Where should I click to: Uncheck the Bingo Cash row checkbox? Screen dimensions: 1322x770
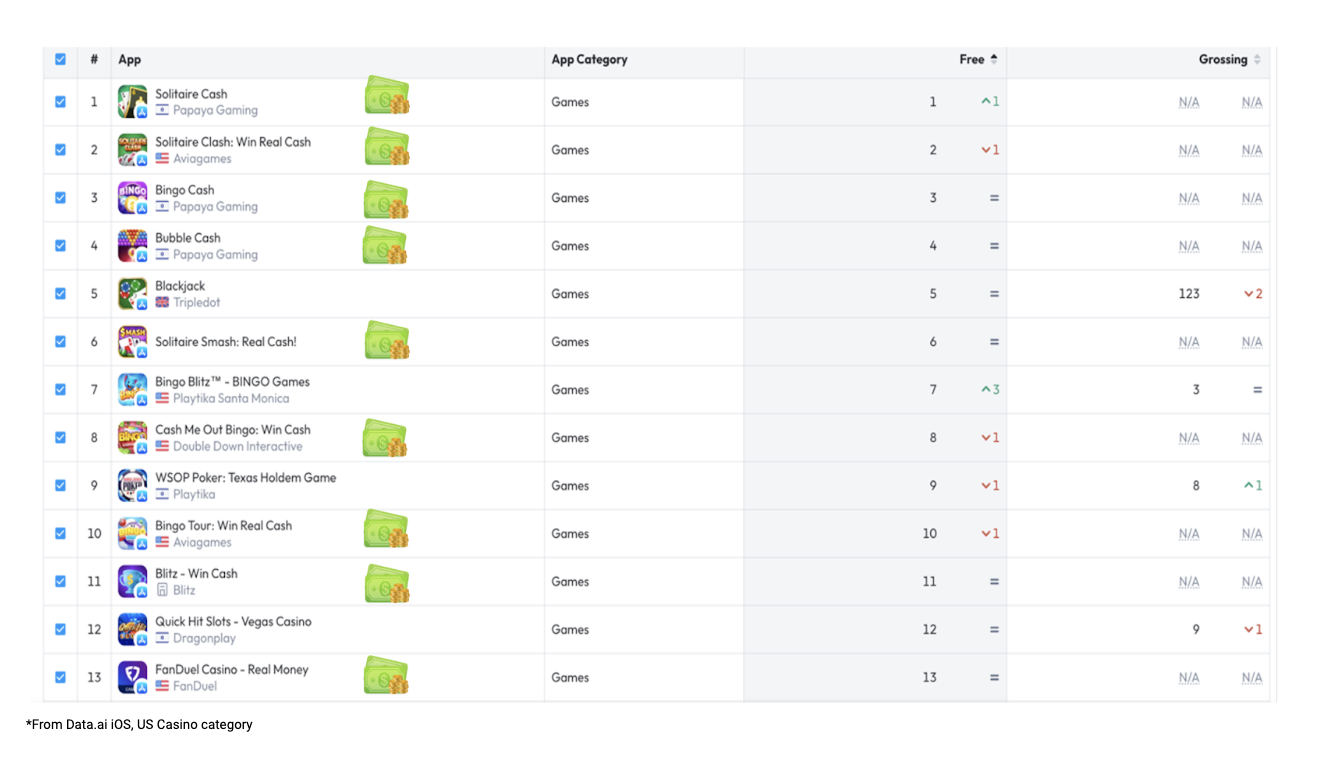pos(60,198)
